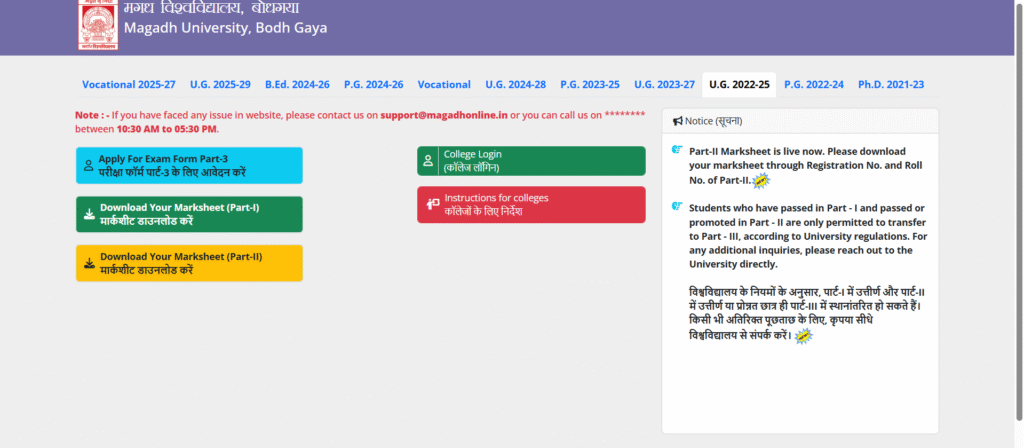
Task: Select U.G. 2023-27 tab
Action: point(664,84)
